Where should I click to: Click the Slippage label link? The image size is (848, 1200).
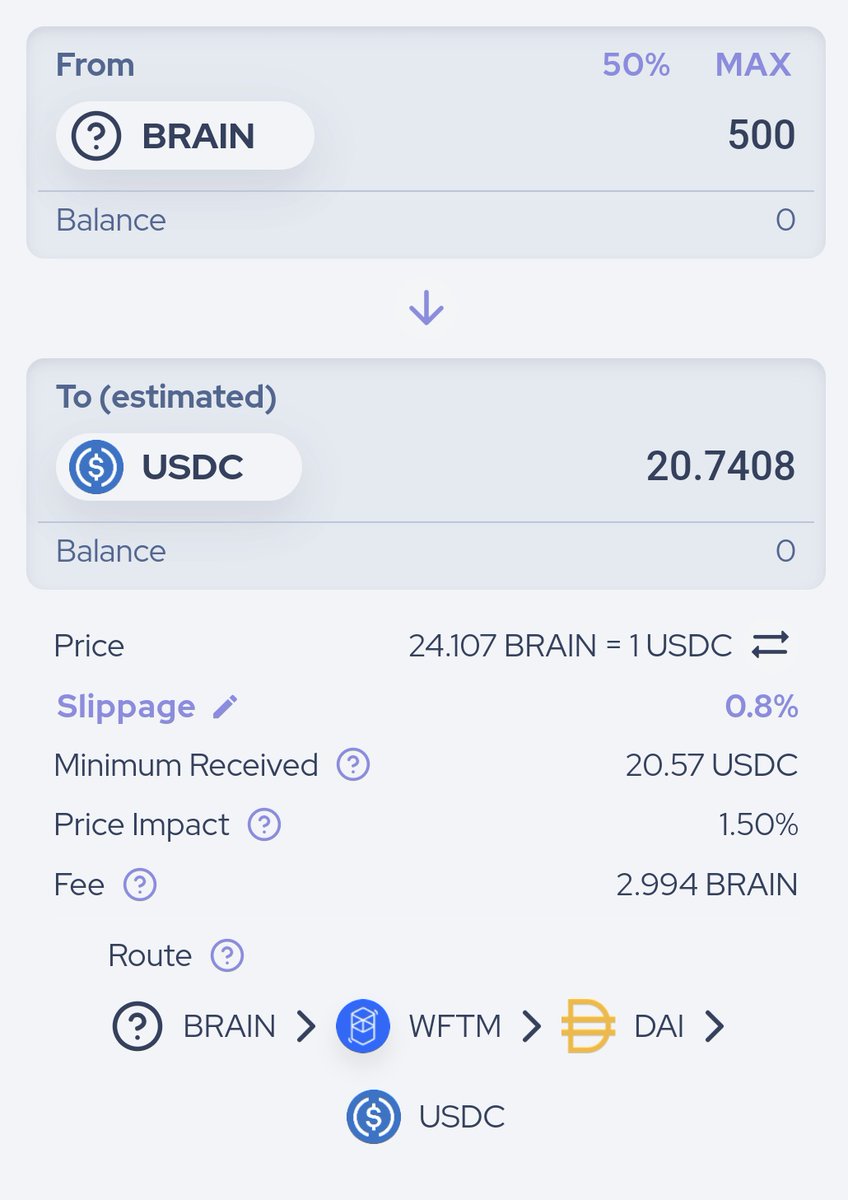pos(126,707)
